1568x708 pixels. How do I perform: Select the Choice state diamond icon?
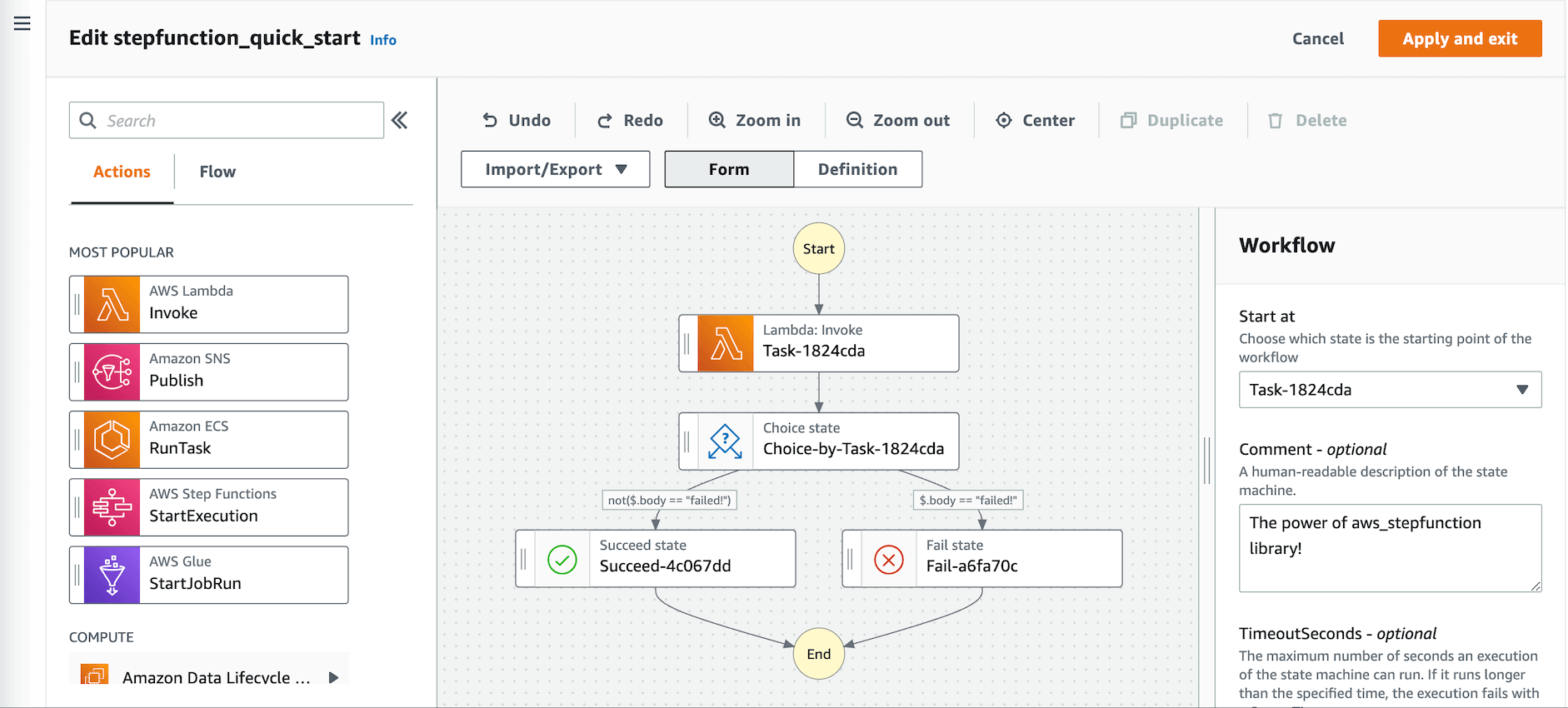725,441
